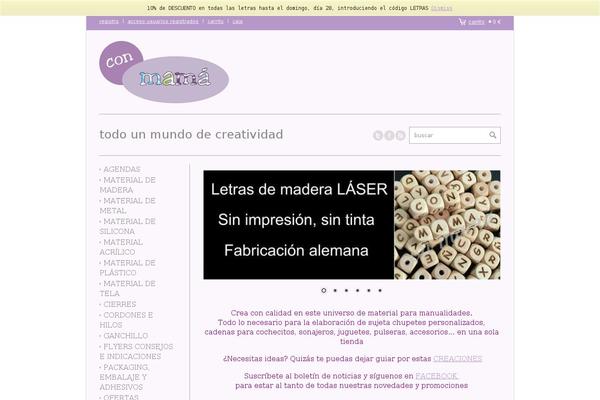The width and height of the screenshot is (600, 400).
Task: Select the sixth carousel slide dot
Action: pos(380,291)
